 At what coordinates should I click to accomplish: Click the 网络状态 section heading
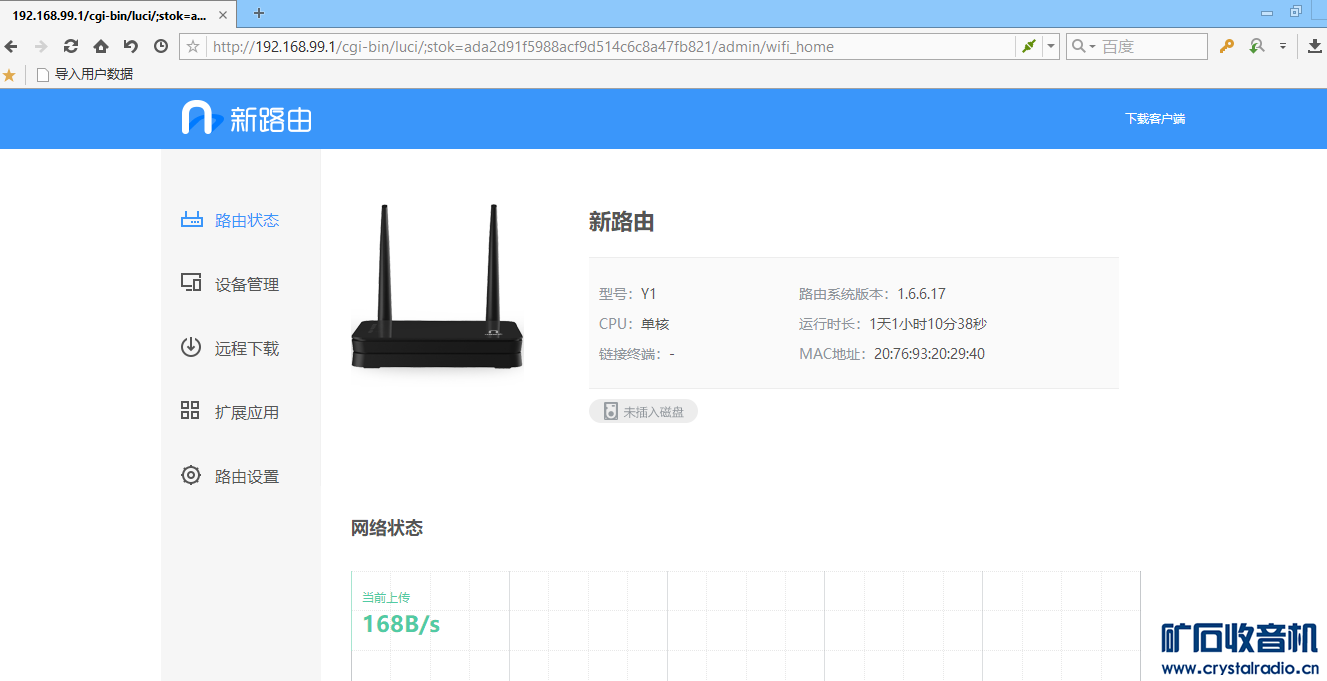[387, 528]
